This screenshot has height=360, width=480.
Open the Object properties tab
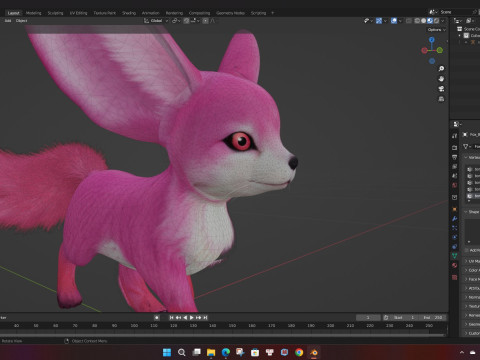[455, 209]
